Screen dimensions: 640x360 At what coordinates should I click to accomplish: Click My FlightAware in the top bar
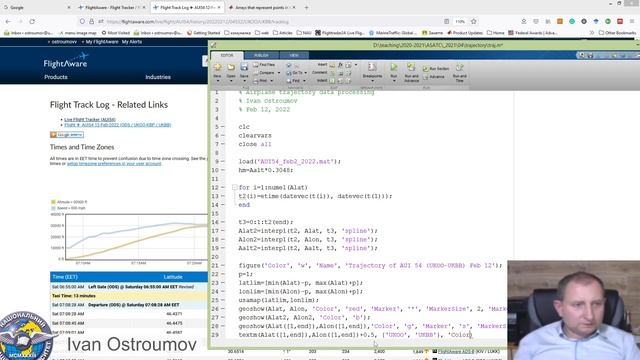pos(102,42)
